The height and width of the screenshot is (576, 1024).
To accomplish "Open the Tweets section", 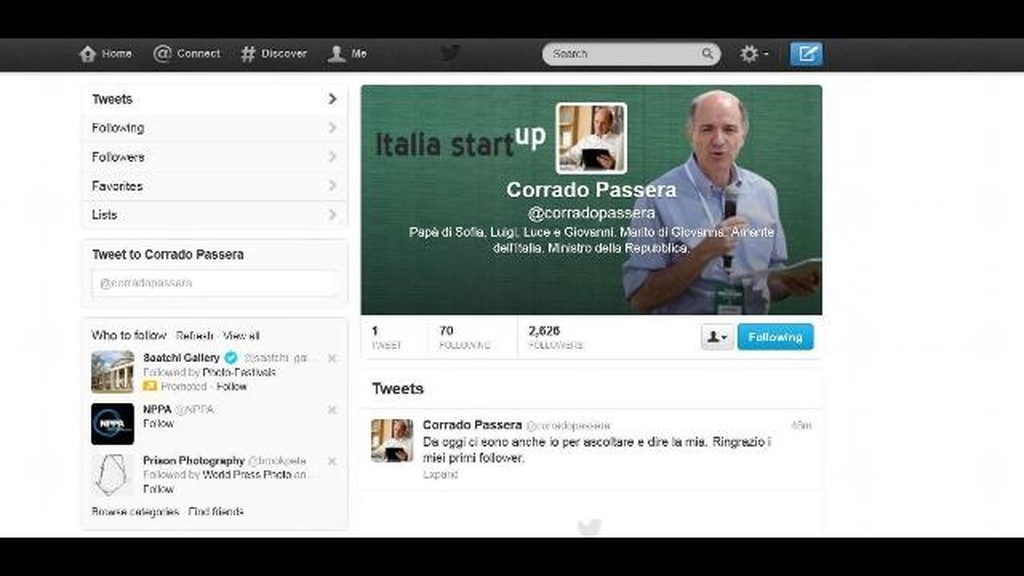I will [214, 99].
